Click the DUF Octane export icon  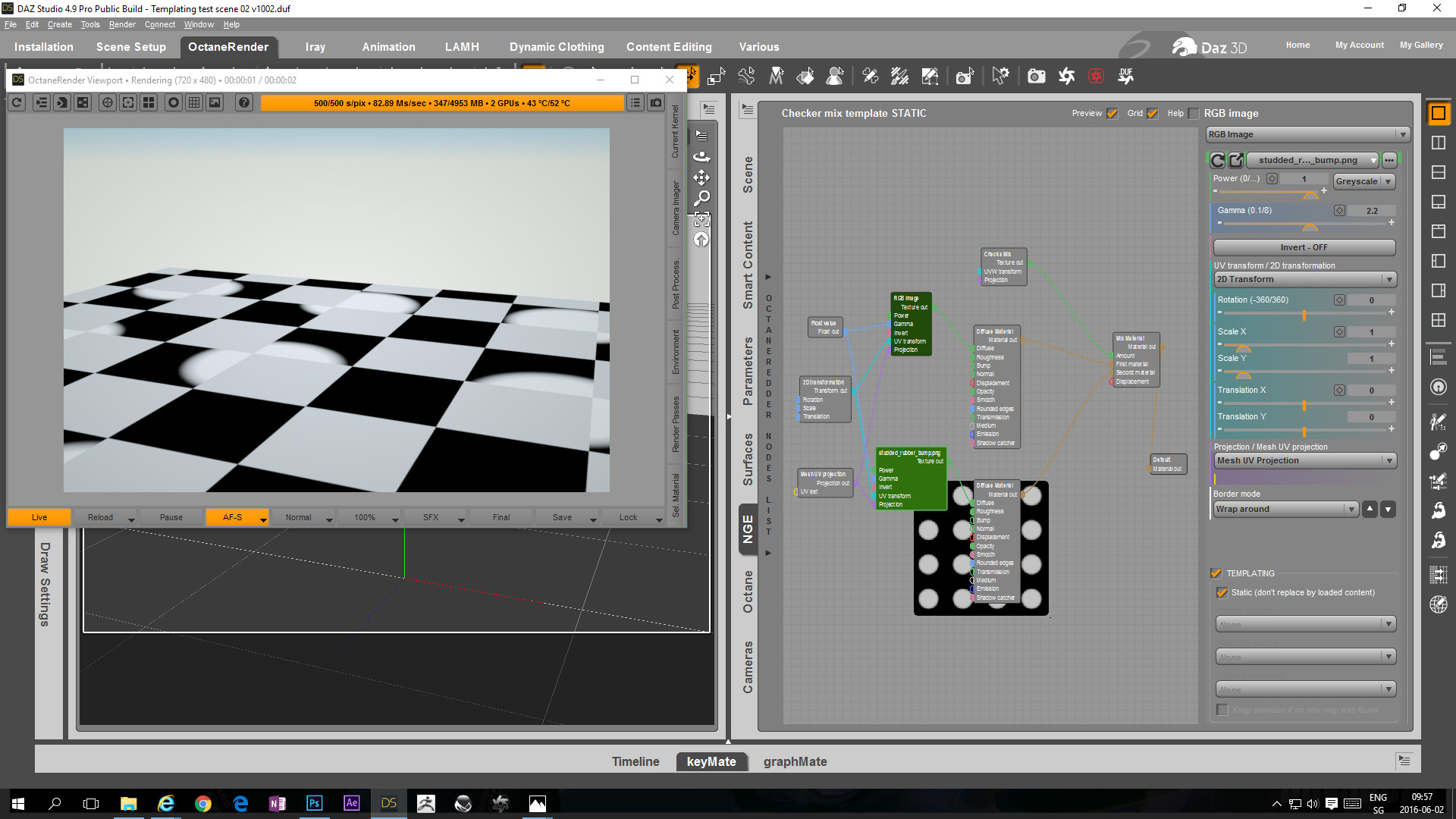pyautogui.click(x=1125, y=76)
